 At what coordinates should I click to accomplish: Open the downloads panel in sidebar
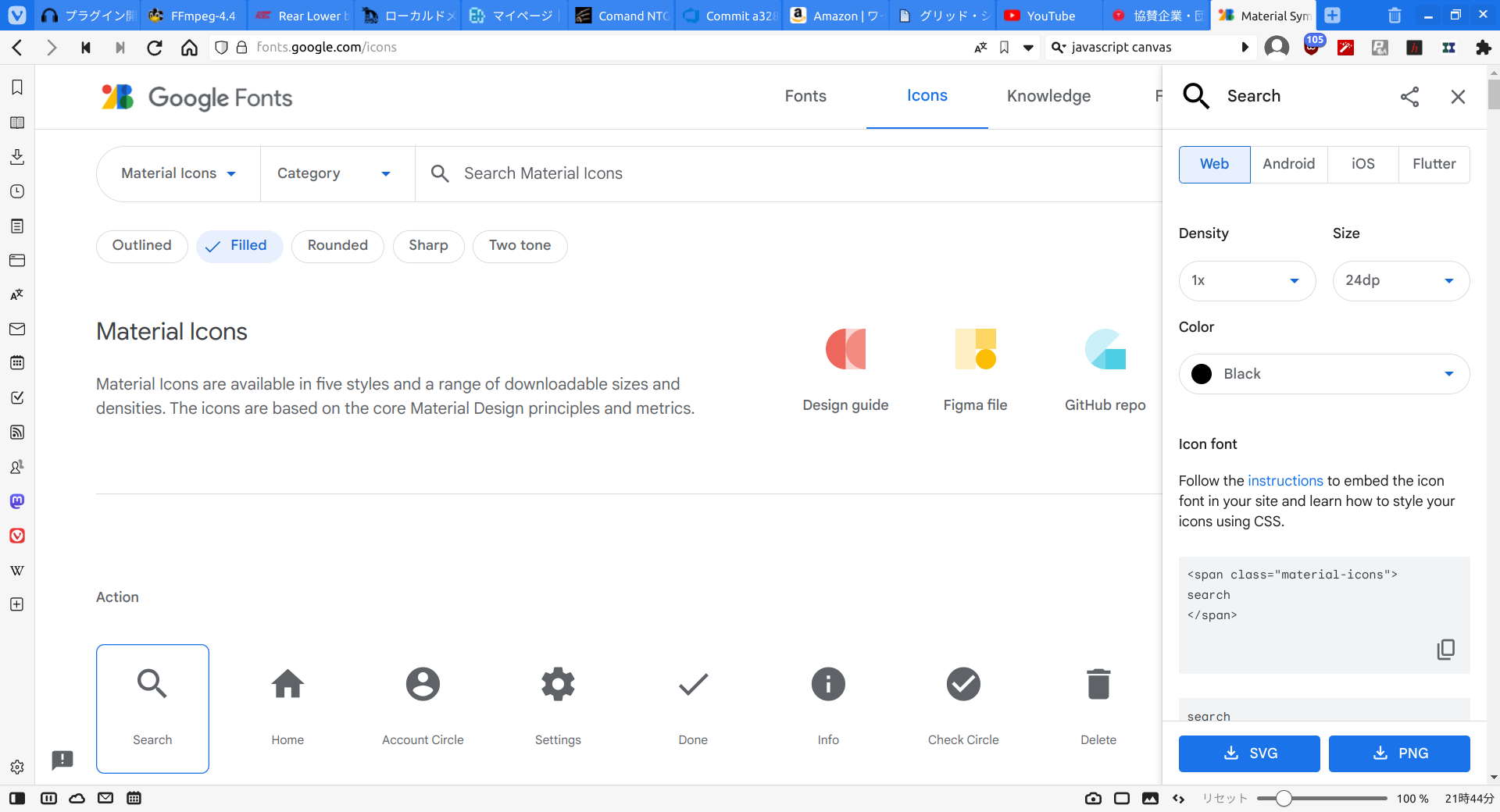(17, 157)
